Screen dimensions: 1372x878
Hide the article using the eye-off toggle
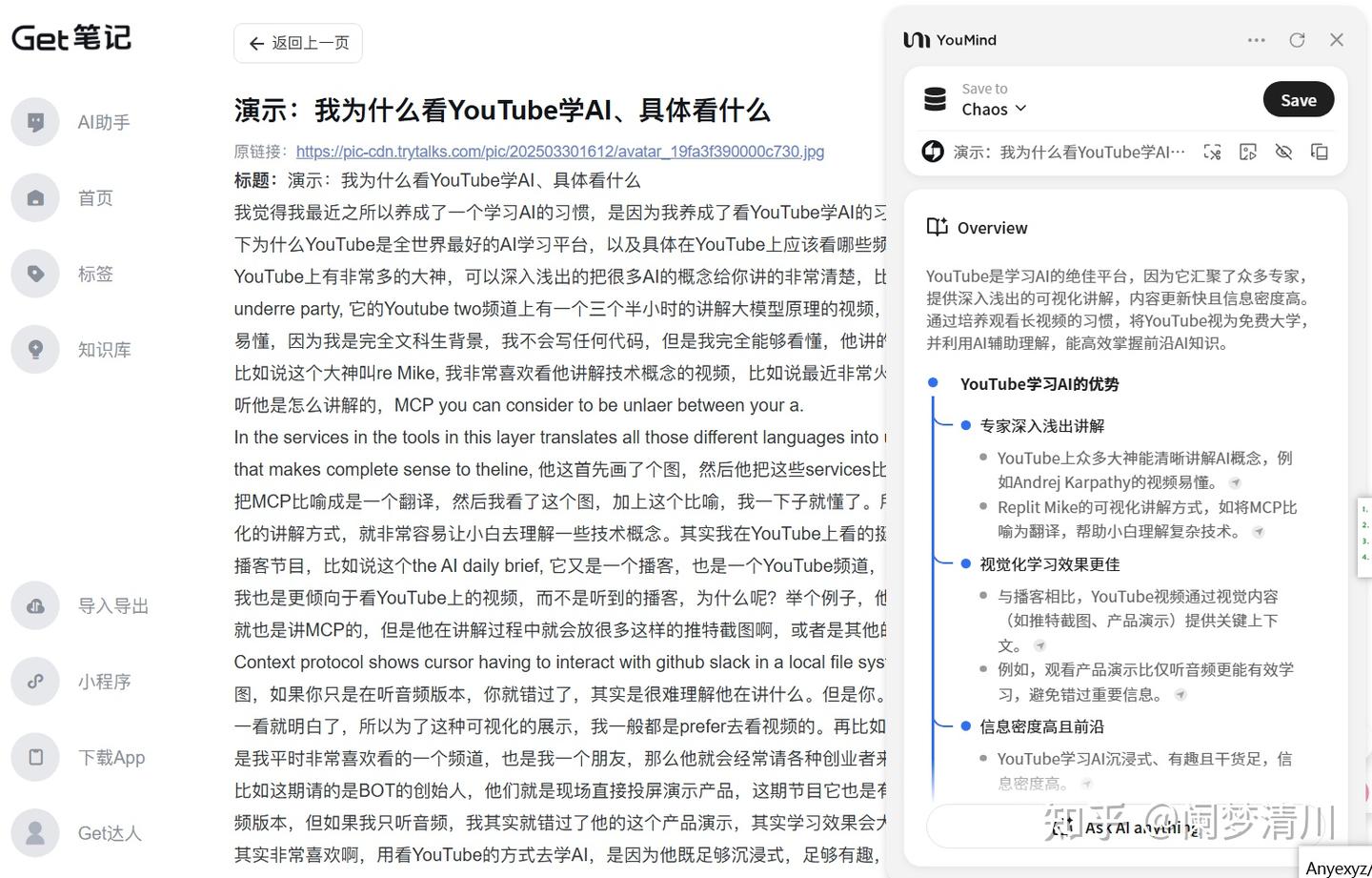[1283, 152]
